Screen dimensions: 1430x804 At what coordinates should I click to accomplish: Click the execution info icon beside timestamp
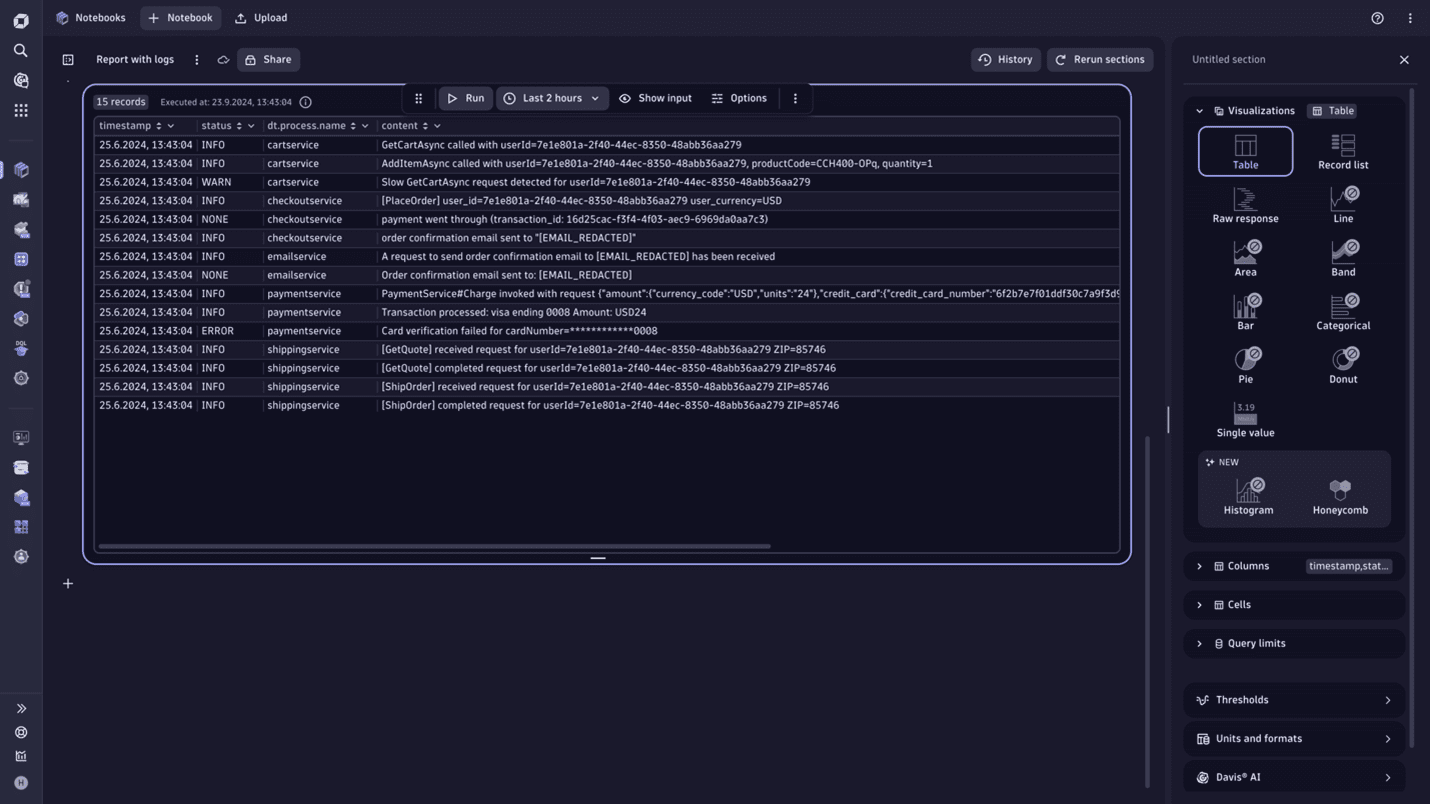point(306,102)
